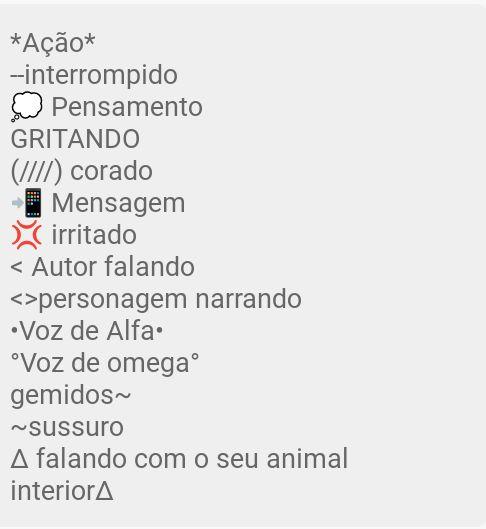Viewport: 486px width, 529px height.
Task: Click the text Autor falando
Action: click(x=113, y=267)
